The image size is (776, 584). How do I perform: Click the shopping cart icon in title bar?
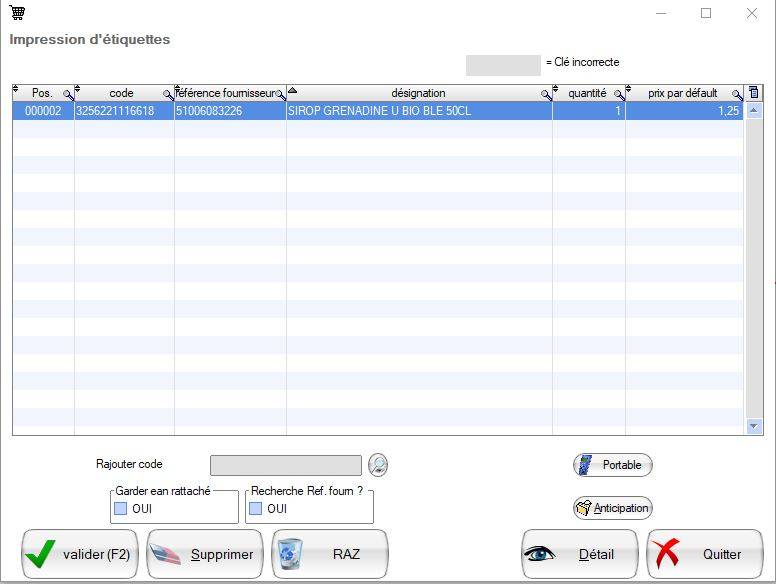[17, 13]
